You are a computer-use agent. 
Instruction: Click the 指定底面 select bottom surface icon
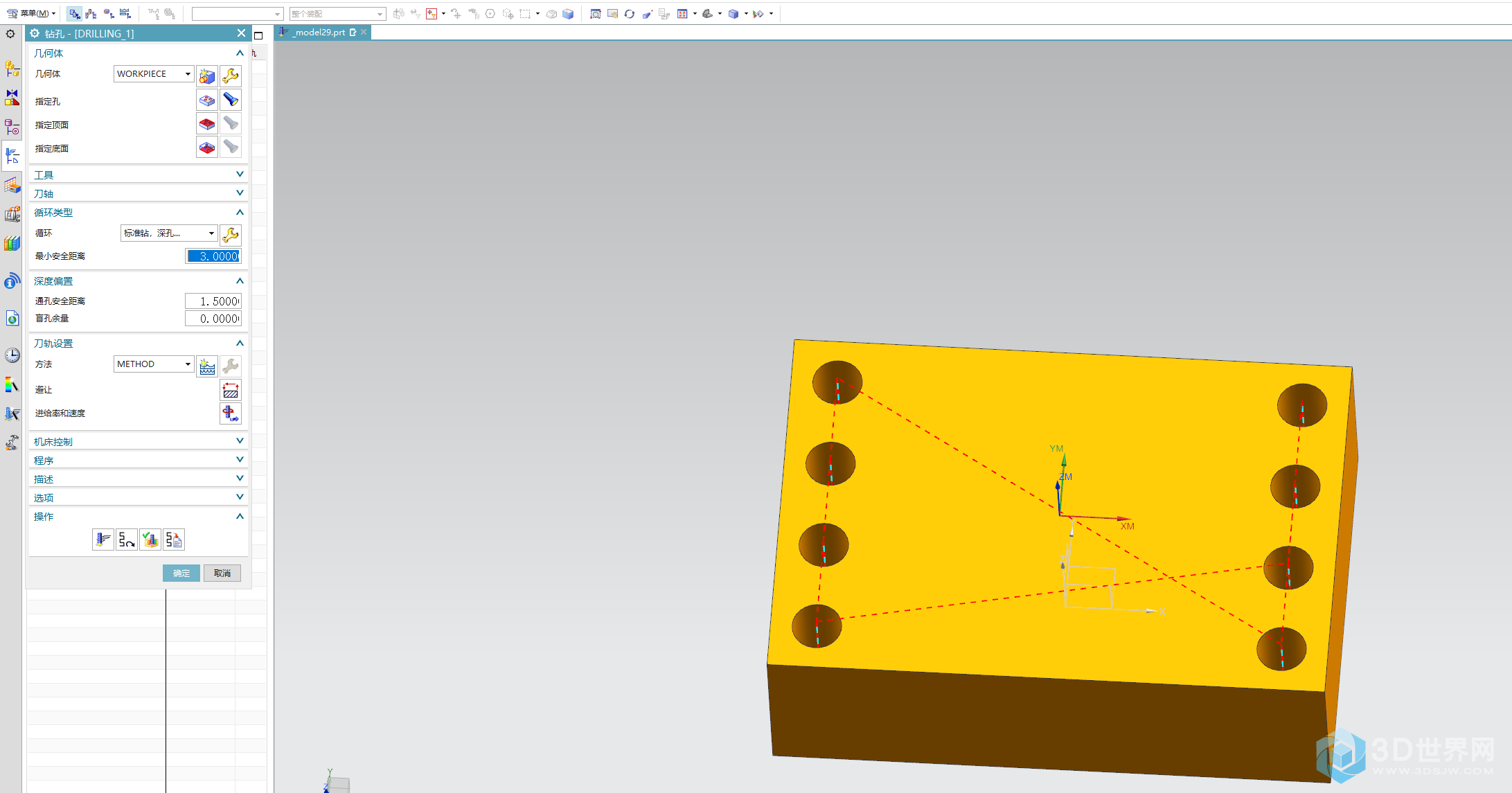207,148
